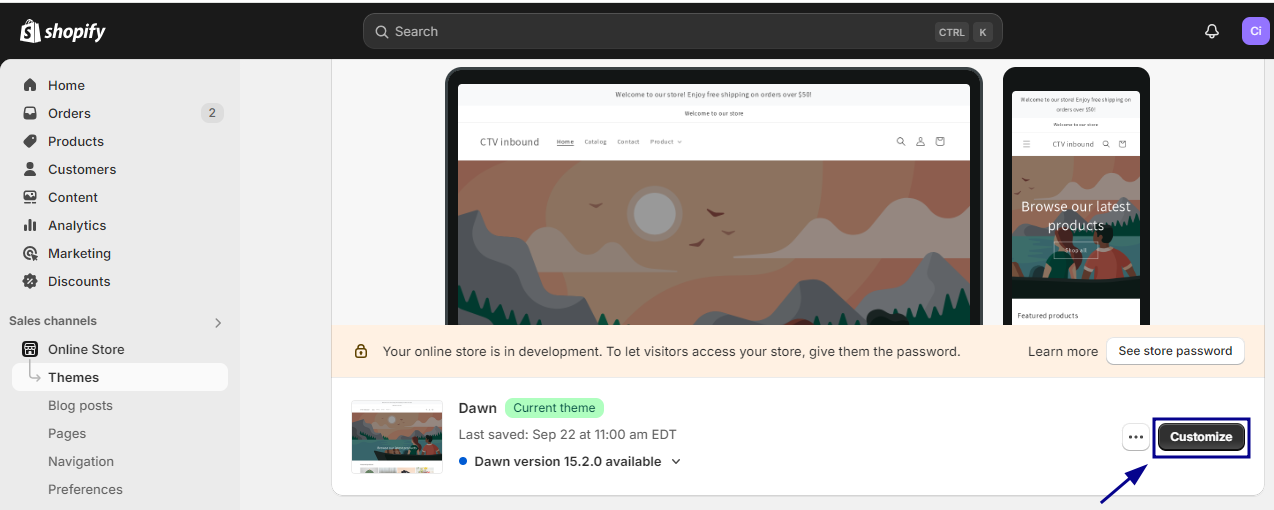Click See store password button

[x=1175, y=351]
